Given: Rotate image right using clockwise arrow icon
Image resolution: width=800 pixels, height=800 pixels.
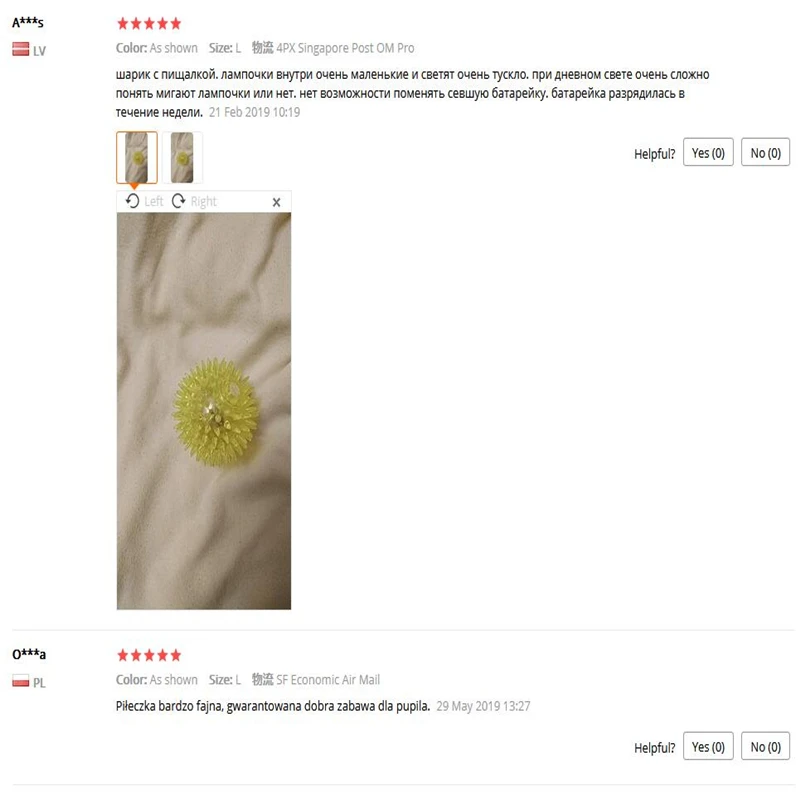Looking at the screenshot, I should point(179,201).
